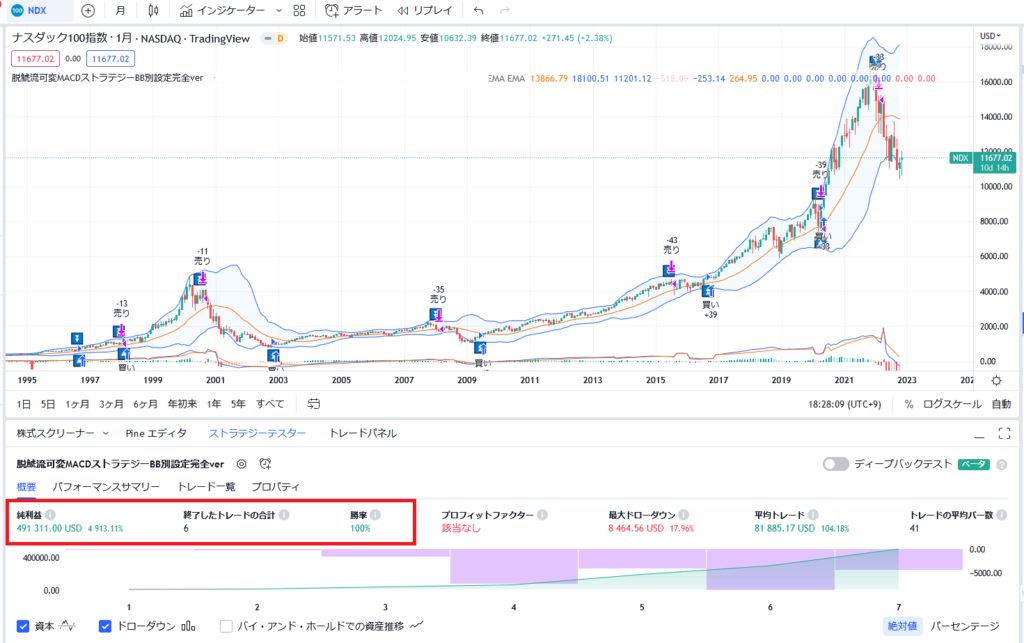Open the Pine エディタ tab
Viewport: 1024px width, 643px height.
(x=156, y=433)
